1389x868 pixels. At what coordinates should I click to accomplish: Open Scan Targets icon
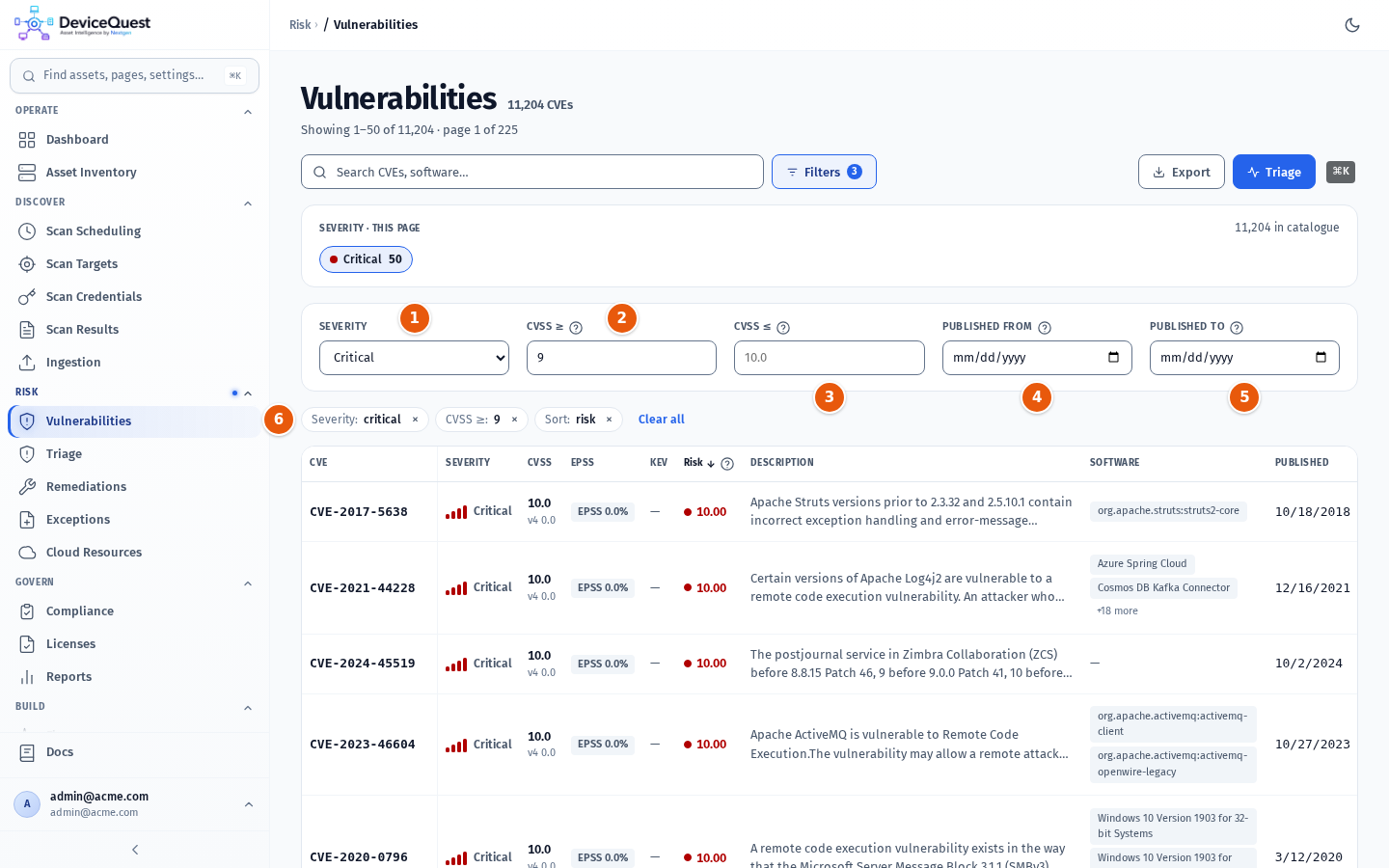[x=27, y=264]
